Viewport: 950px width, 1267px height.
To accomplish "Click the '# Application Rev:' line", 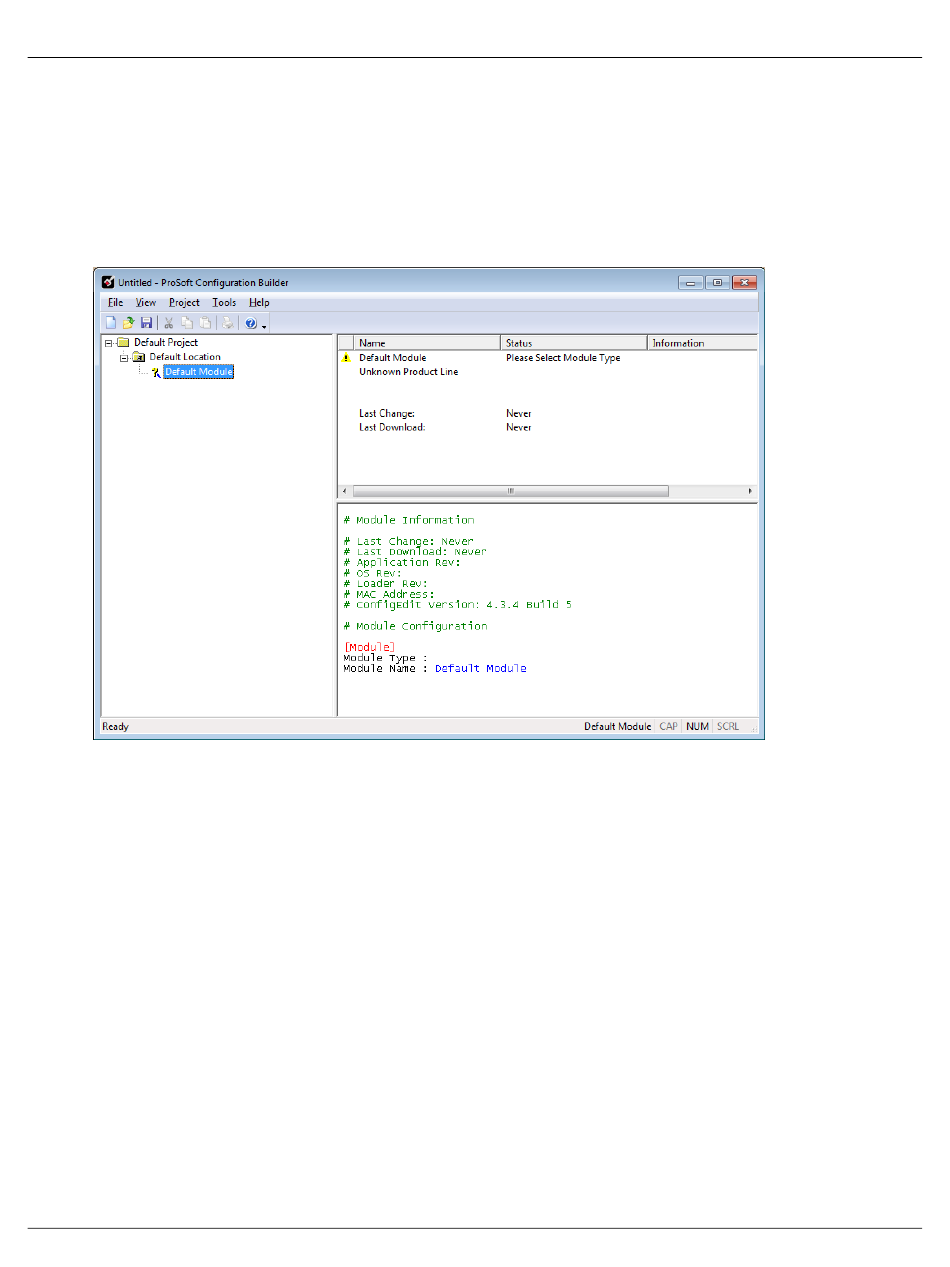I will click(402, 562).
